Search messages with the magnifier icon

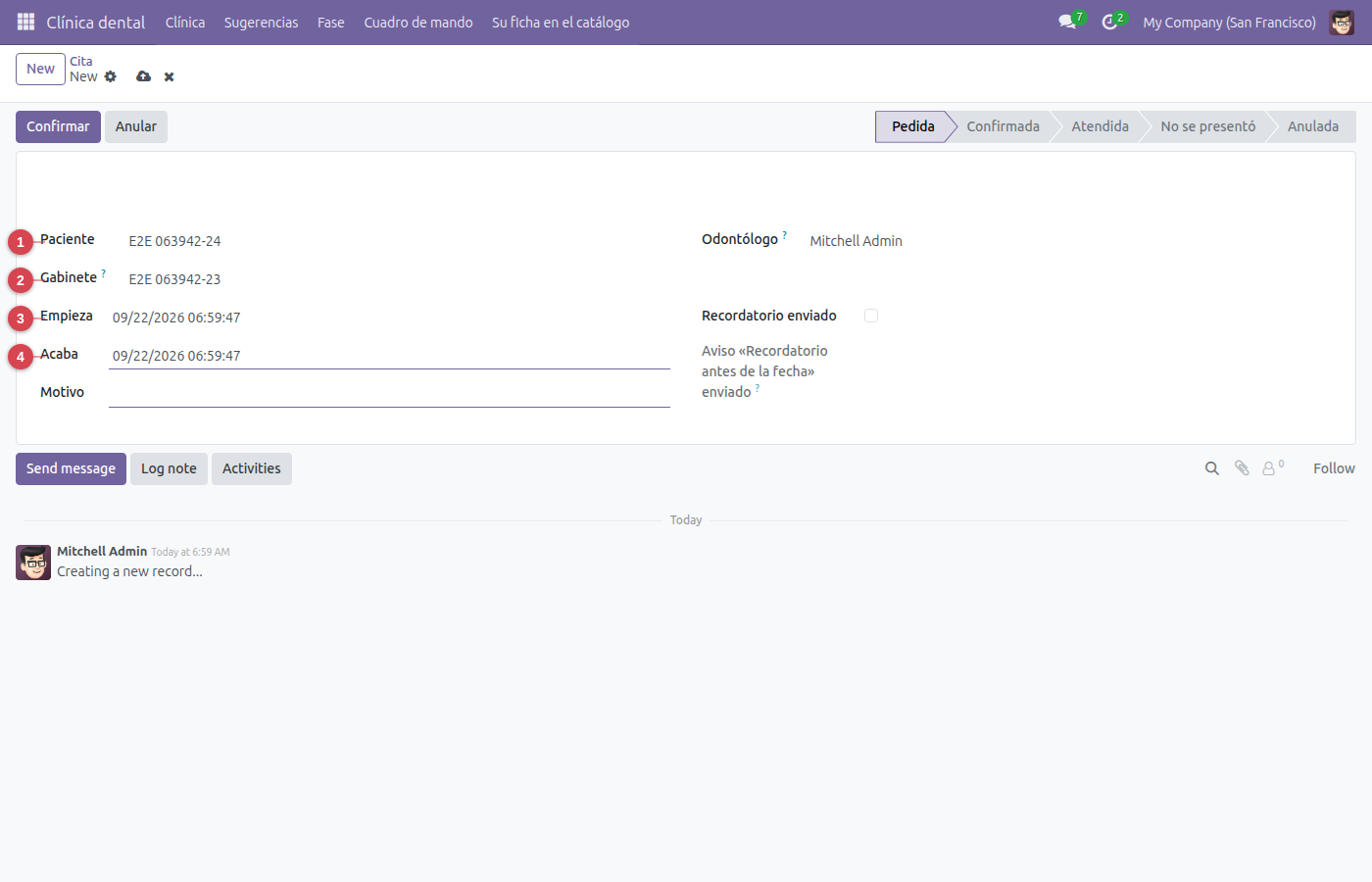(1212, 468)
